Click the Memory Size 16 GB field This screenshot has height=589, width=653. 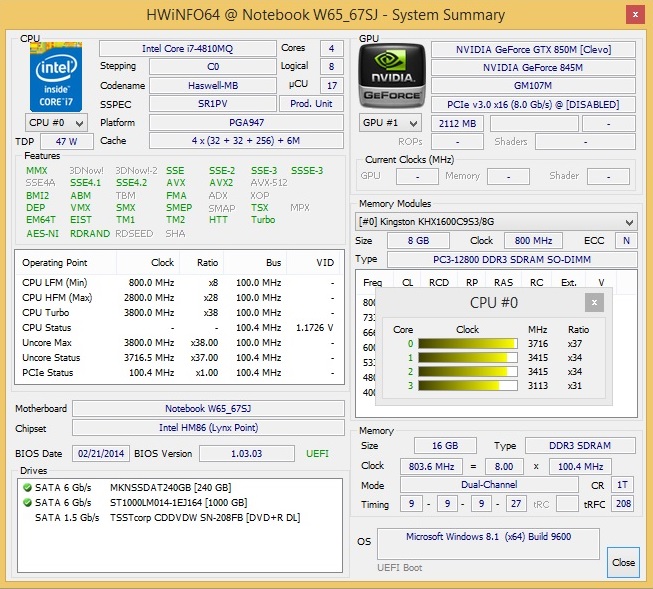click(445, 446)
